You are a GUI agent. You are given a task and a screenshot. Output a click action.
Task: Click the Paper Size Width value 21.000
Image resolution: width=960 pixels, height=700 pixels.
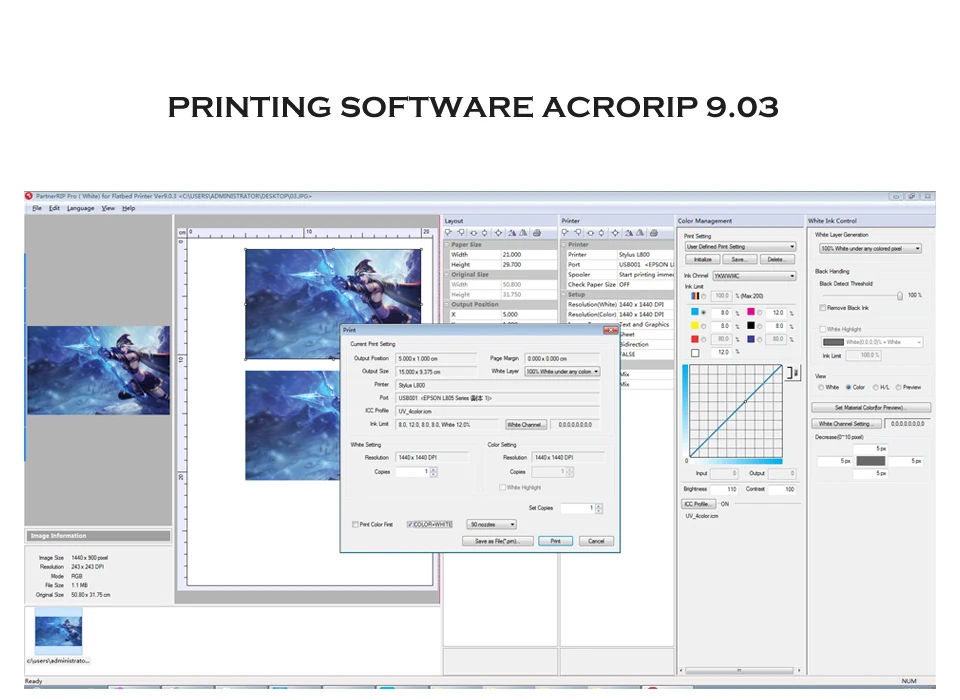tap(529, 255)
